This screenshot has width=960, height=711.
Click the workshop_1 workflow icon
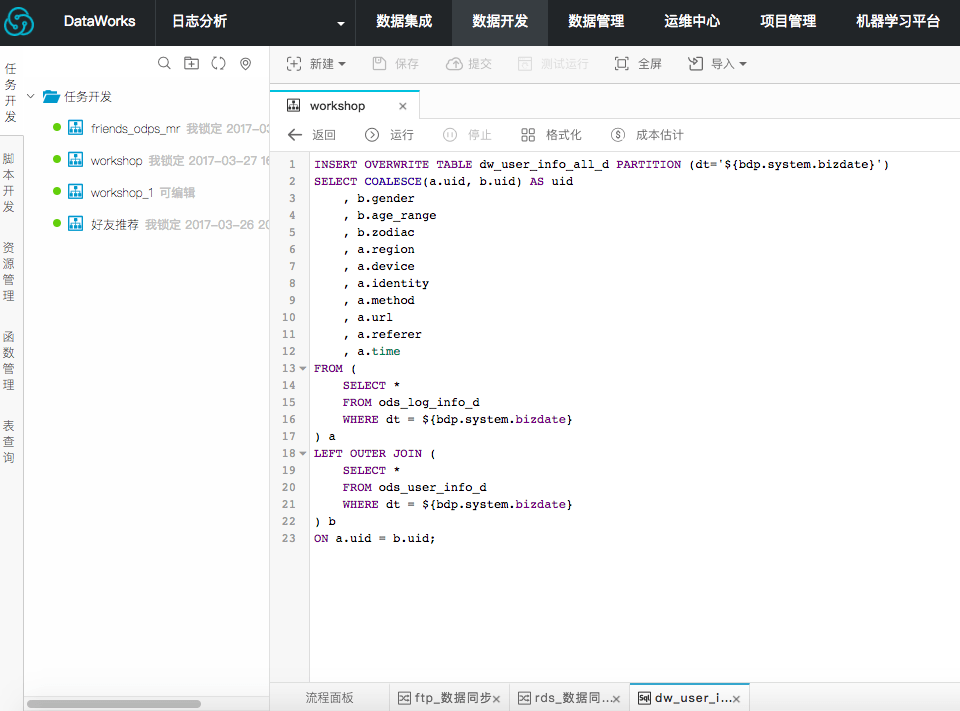[x=76, y=192]
